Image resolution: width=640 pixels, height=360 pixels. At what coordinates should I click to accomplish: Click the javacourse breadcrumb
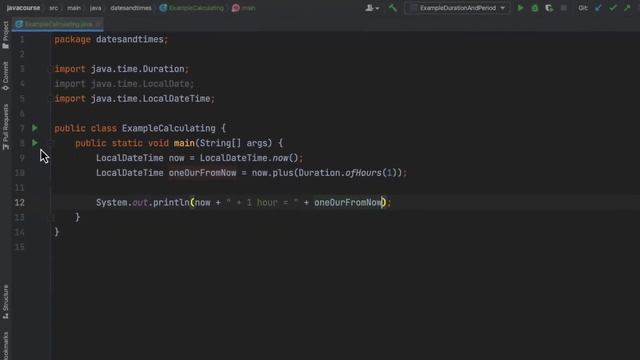point(23,8)
